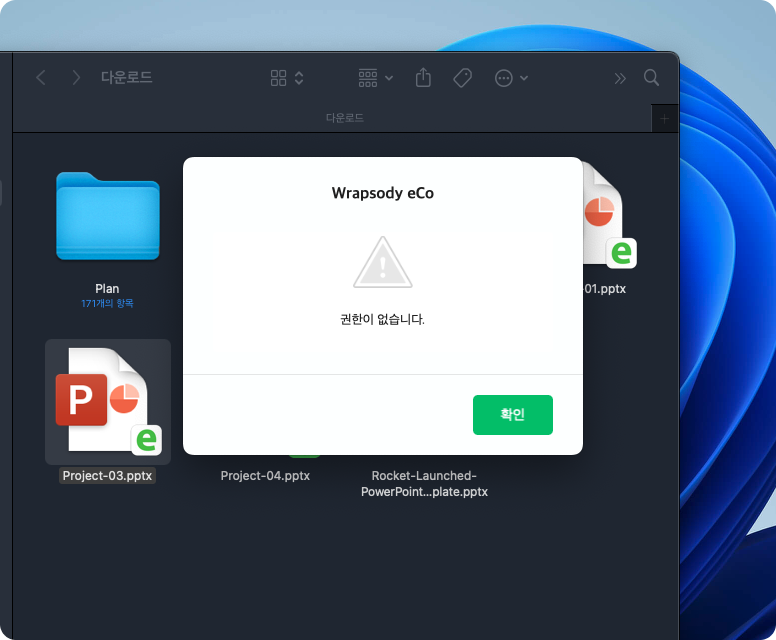Click the Project-04.pptx file name
This screenshot has height=640, width=776.
(x=265, y=476)
